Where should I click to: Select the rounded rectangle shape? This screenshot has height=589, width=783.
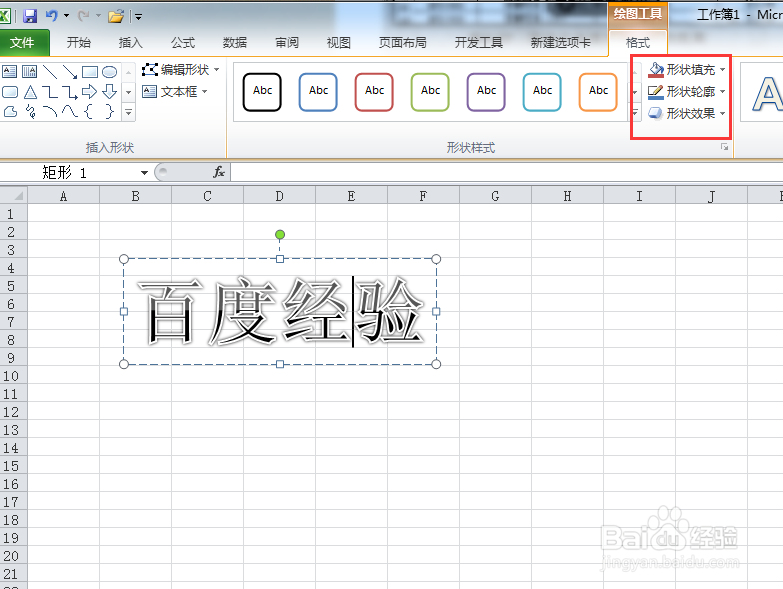click(x=10, y=92)
